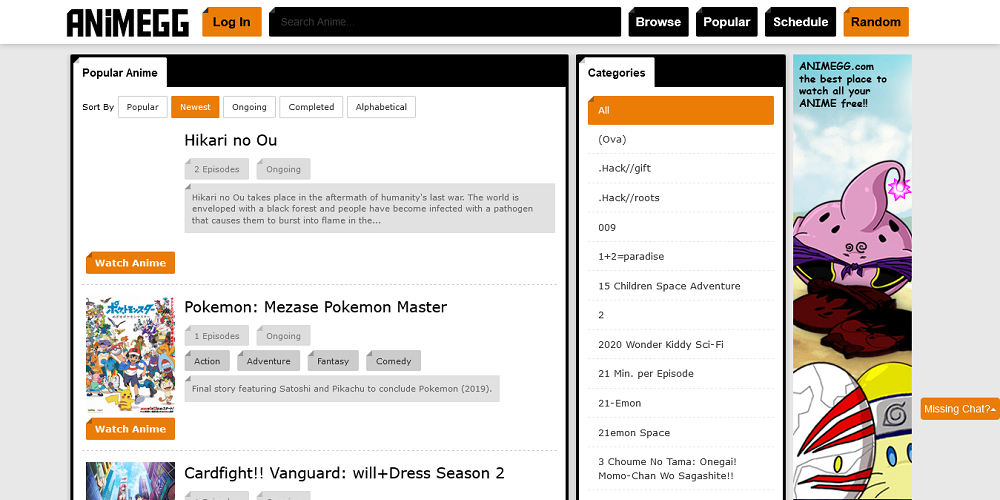Select the Popular Anime tab
Screen dimensions: 1000x500
coord(120,73)
